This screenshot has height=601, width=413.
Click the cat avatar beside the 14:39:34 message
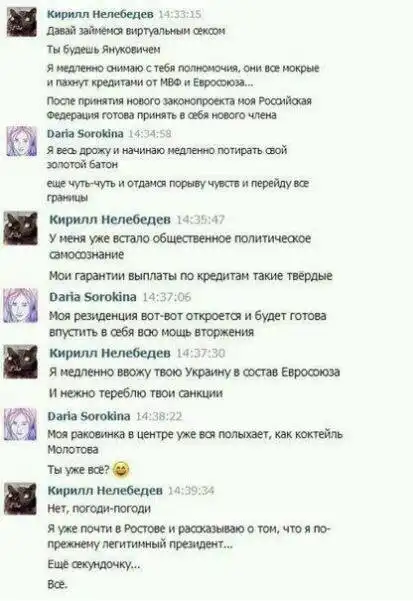pos(21,499)
